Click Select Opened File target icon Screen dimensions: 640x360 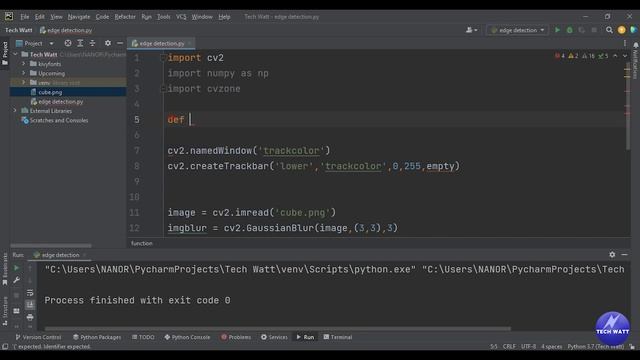coord(68,43)
